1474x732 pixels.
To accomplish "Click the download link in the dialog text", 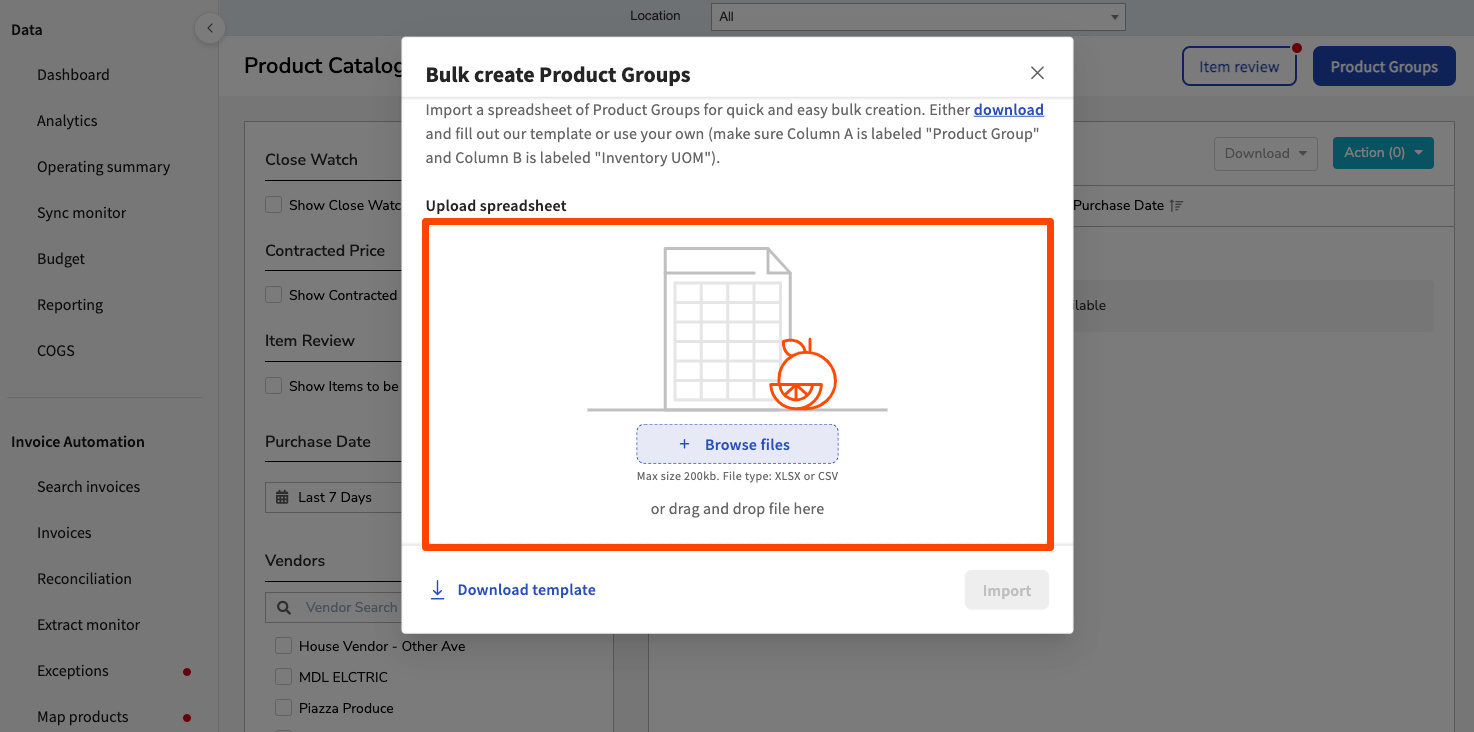I will pos(1008,109).
